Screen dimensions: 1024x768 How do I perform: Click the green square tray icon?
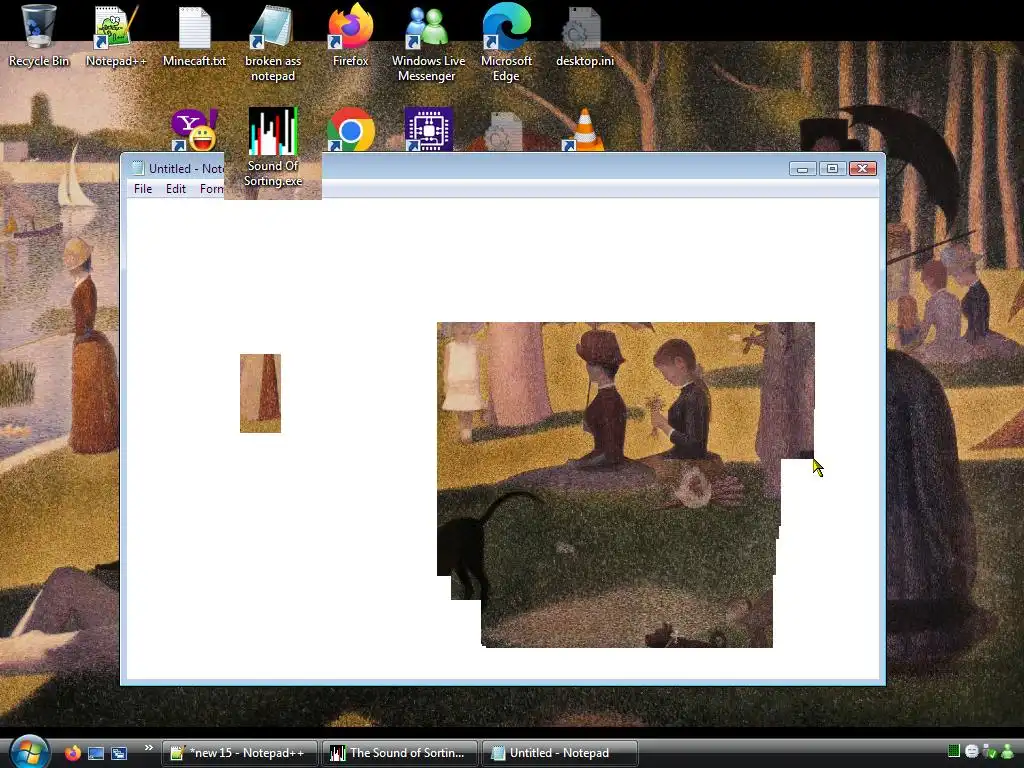(953, 751)
